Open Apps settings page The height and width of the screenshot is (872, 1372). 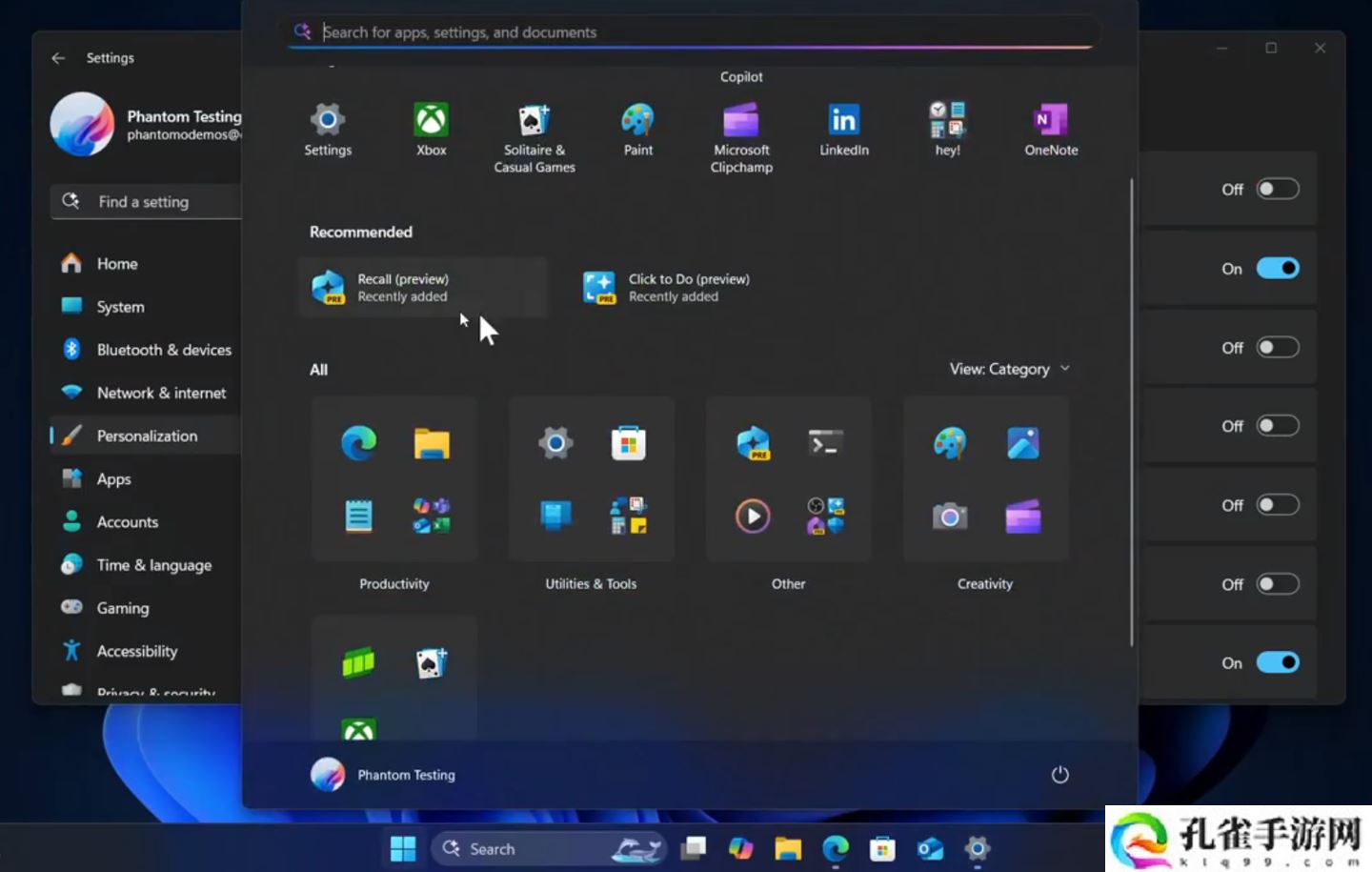pyautogui.click(x=145, y=479)
